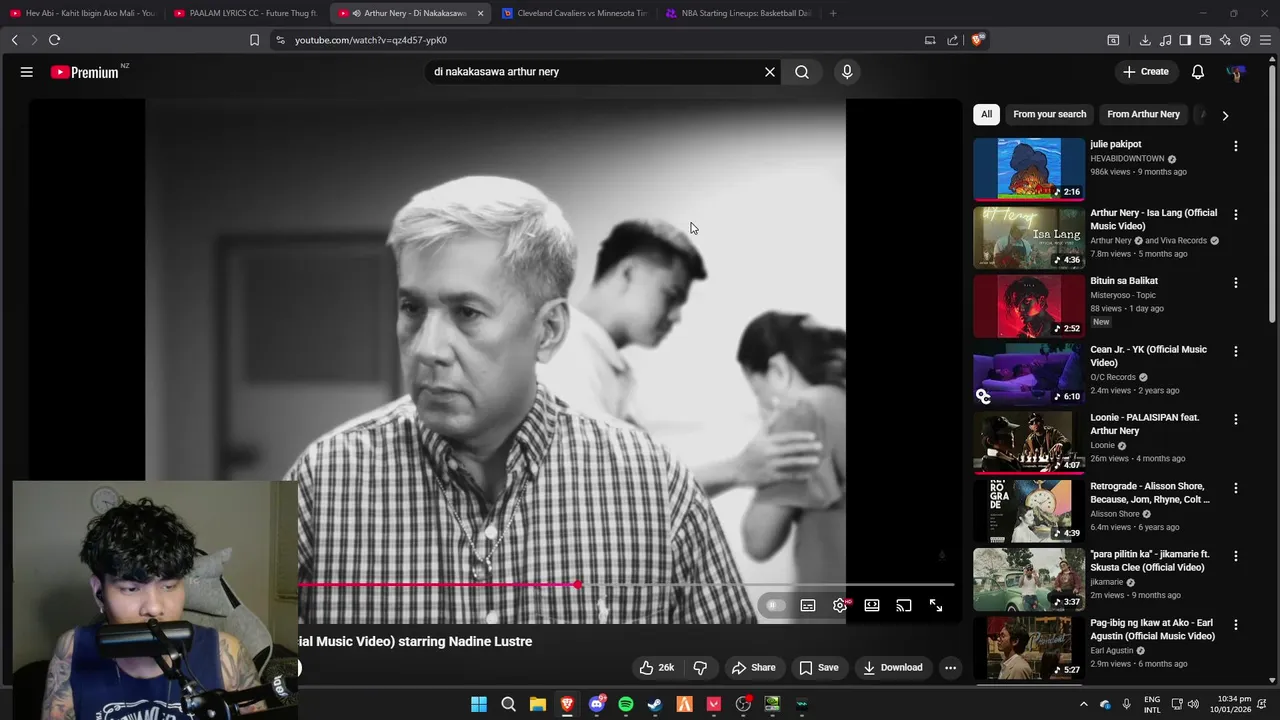Open Brave Leo AI sparkle icon
This screenshot has width=1280, height=720.
point(1225,40)
